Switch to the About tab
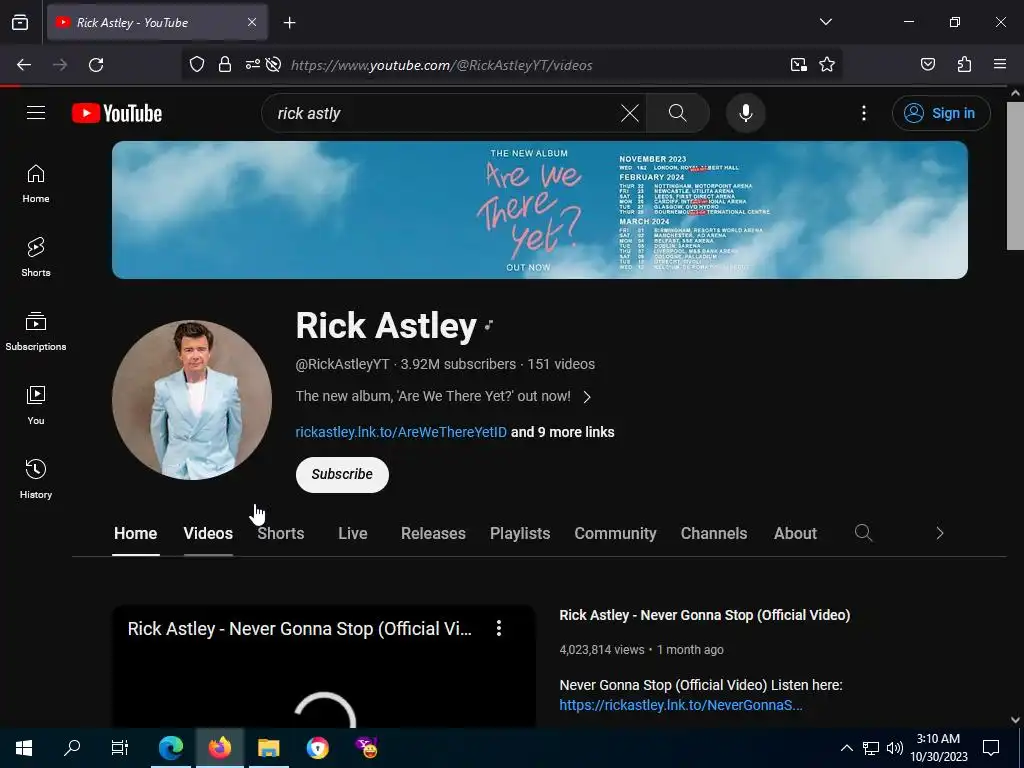The height and width of the screenshot is (768, 1024). pyautogui.click(x=795, y=533)
